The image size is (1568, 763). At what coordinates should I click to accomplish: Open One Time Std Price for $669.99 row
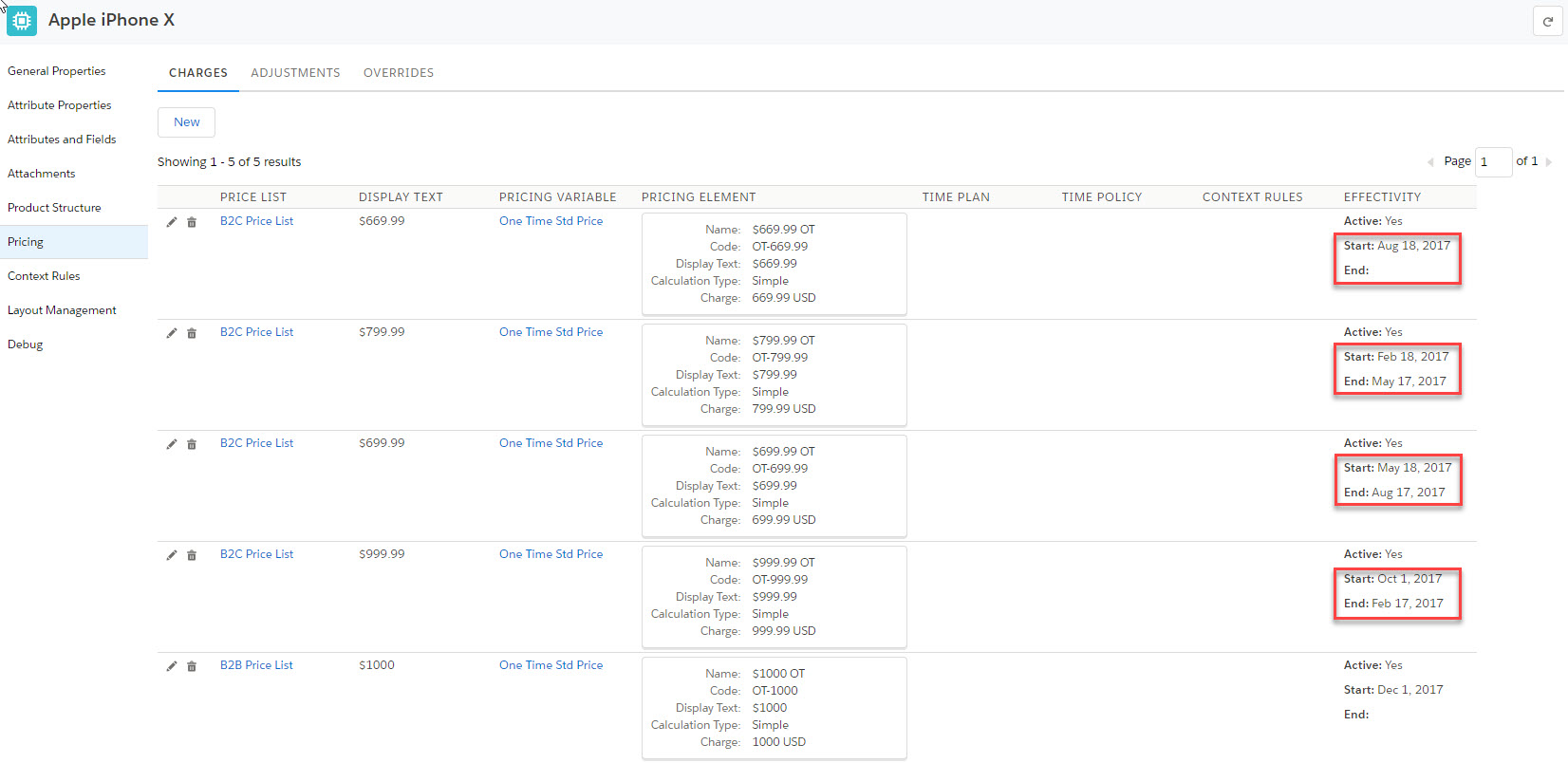(551, 221)
